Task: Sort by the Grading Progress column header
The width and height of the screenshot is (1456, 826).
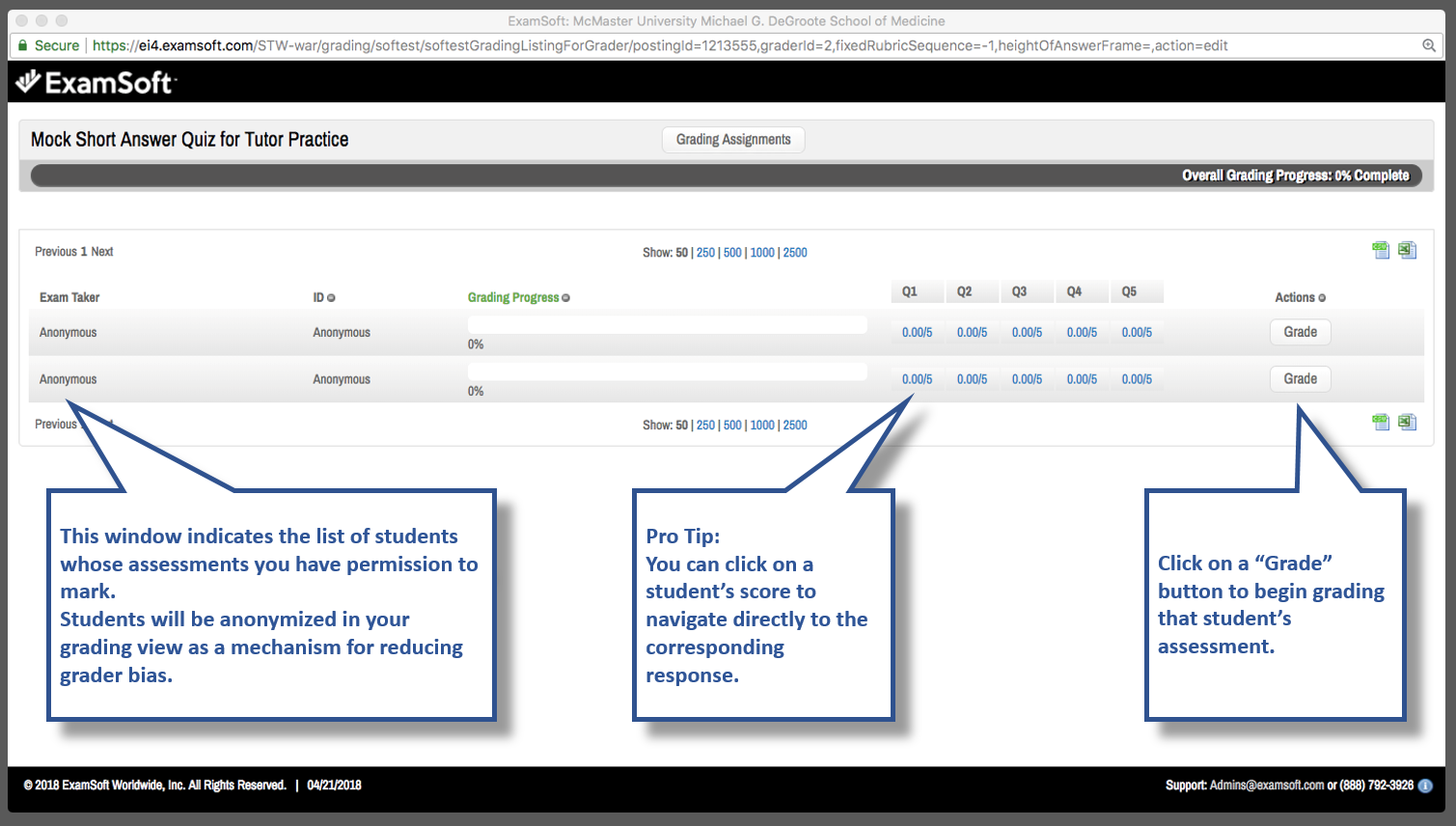Action: (513, 298)
